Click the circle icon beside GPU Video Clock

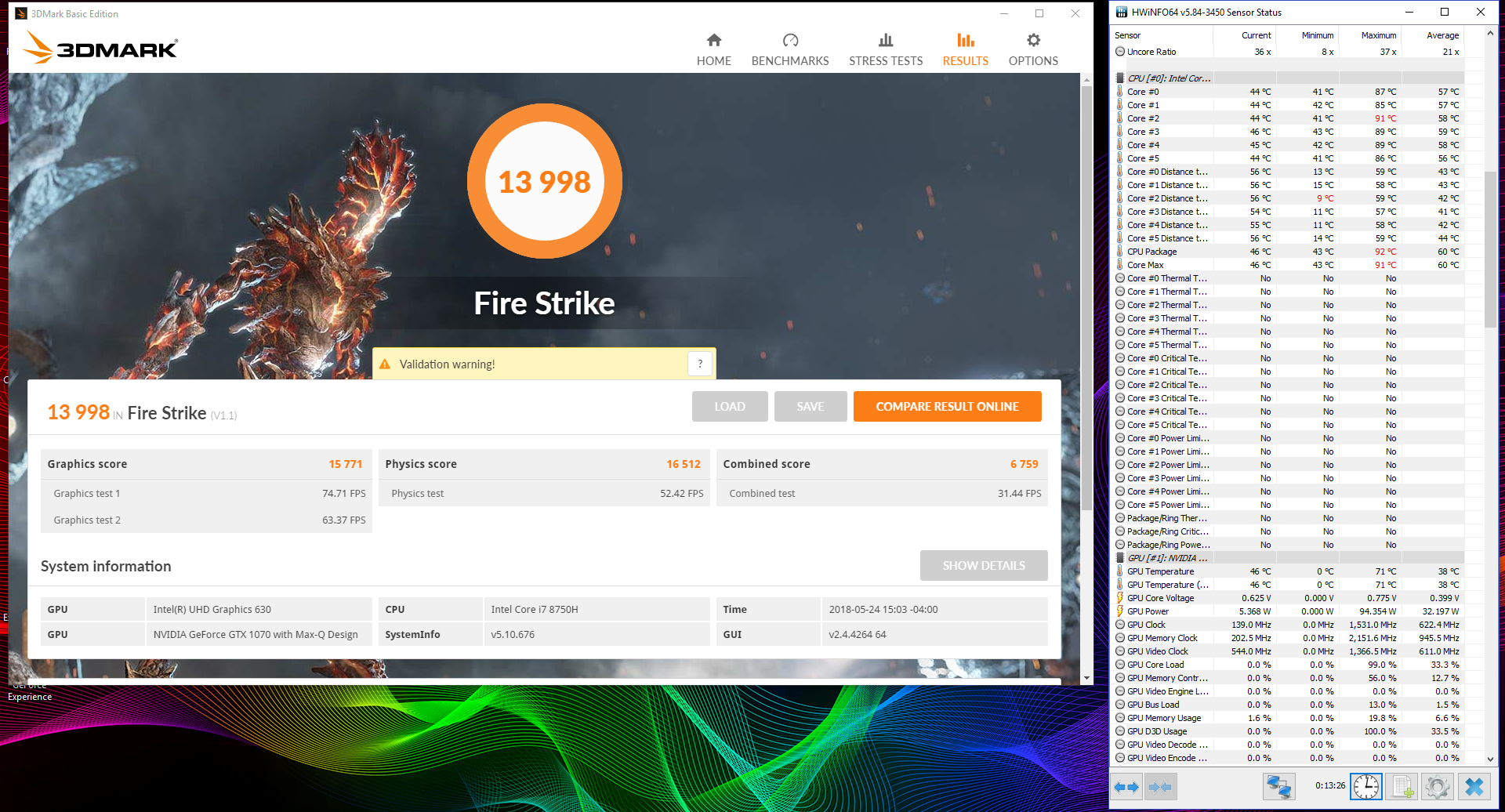[x=1120, y=651]
